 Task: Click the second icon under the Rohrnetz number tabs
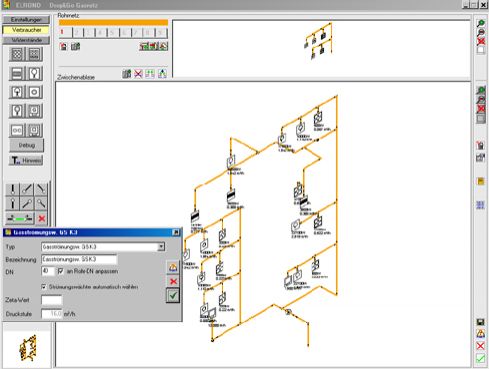click(x=76, y=46)
